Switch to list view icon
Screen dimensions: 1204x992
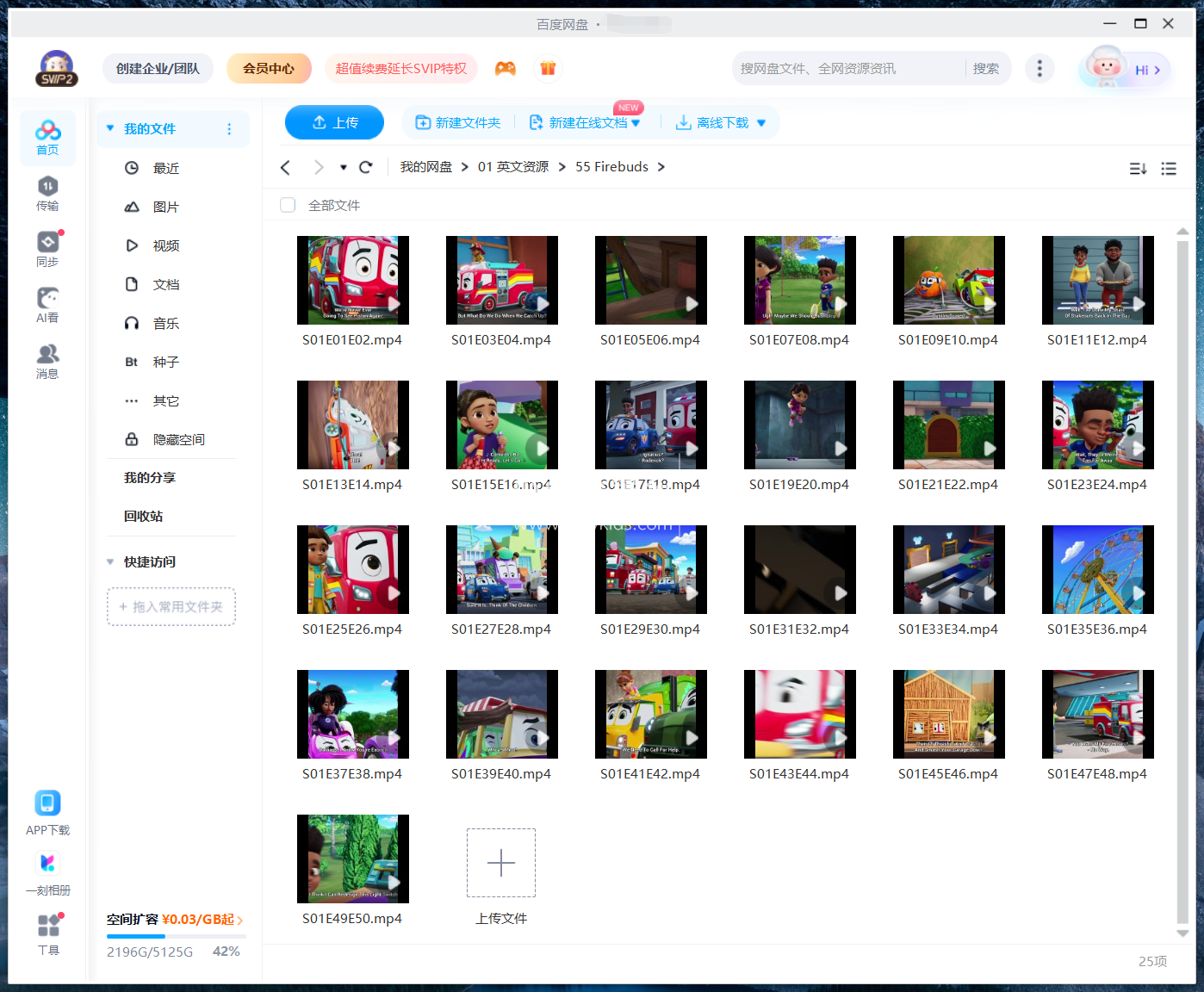point(1169,169)
